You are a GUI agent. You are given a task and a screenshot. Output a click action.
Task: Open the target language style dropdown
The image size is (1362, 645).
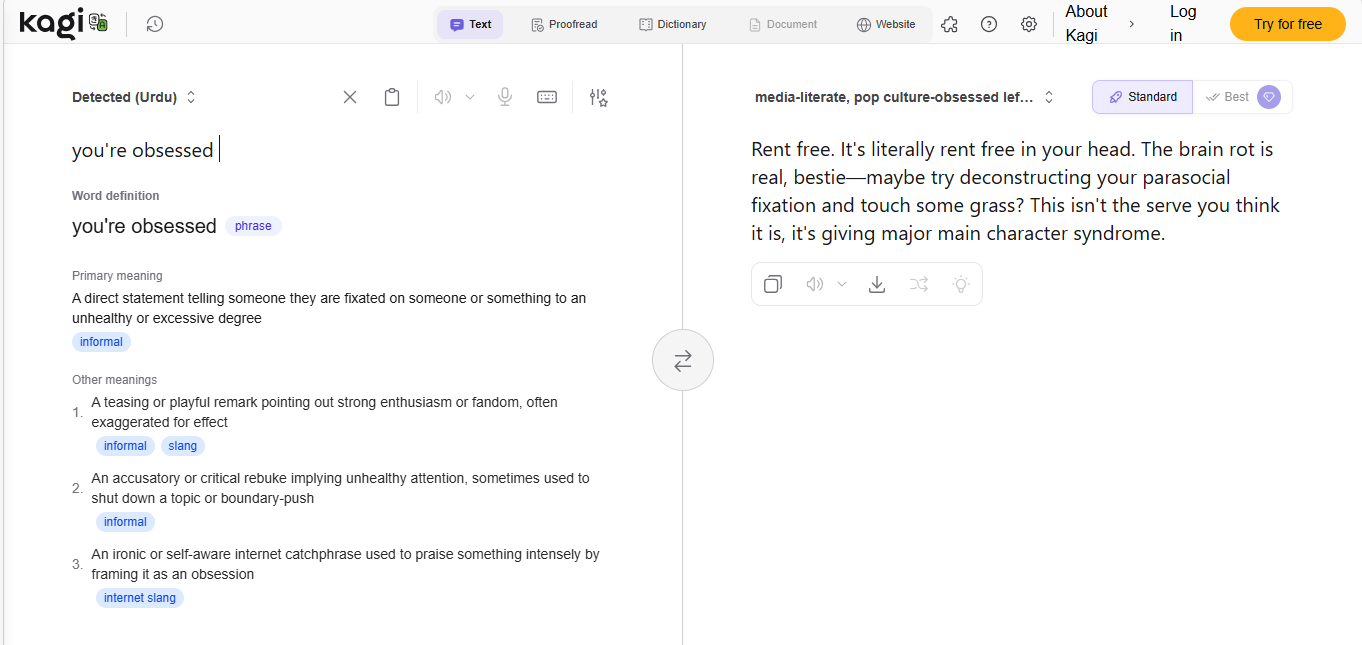[904, 97]
